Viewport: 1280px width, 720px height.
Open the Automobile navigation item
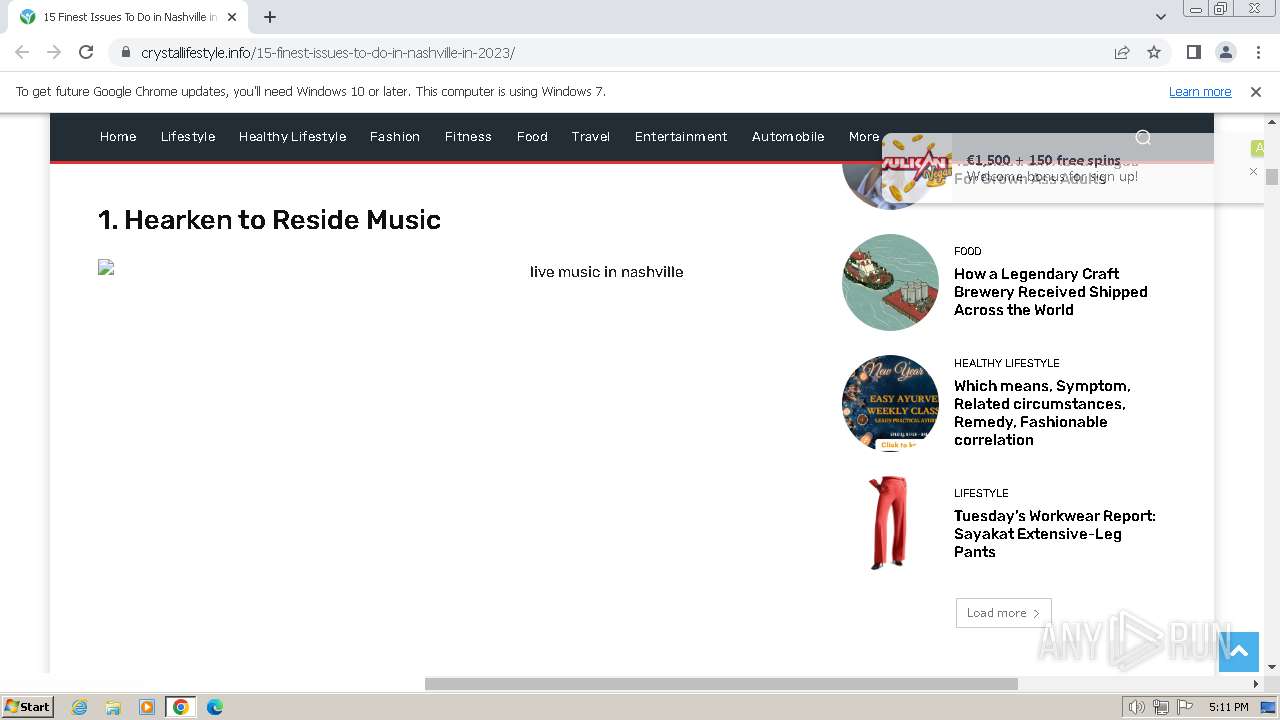tap(788, 137)
